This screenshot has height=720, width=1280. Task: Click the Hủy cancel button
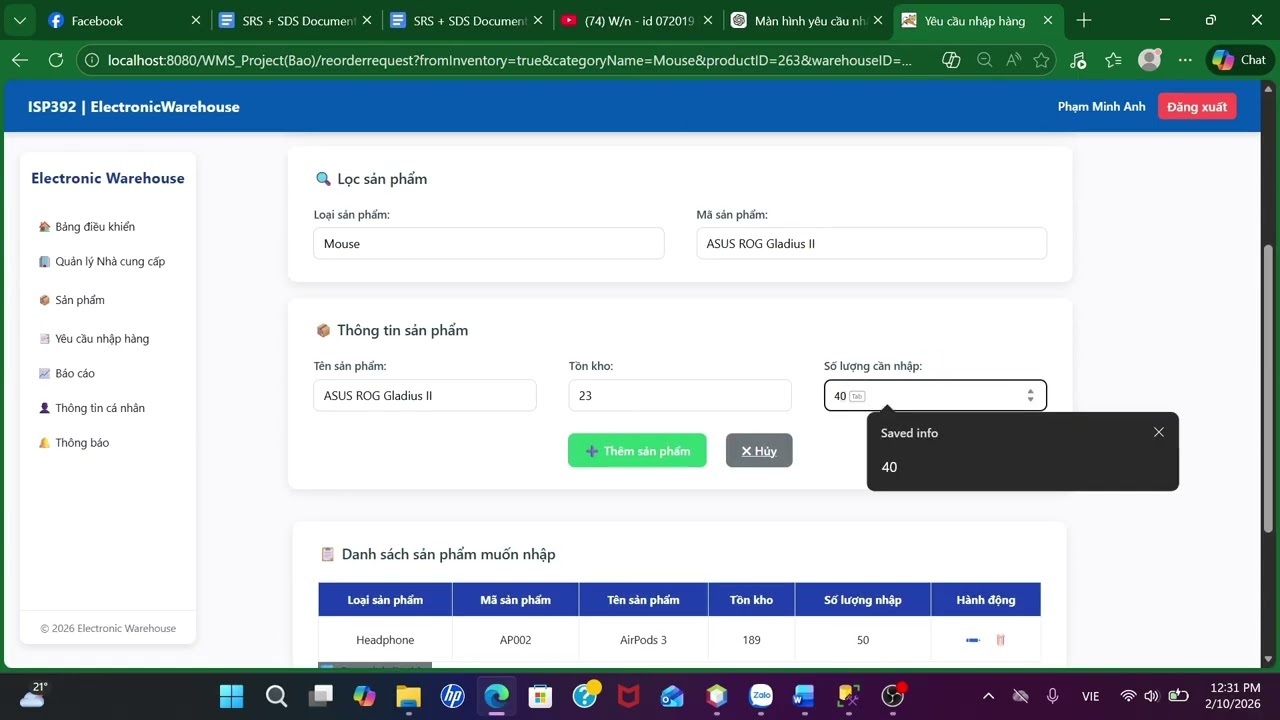[759, 450]
